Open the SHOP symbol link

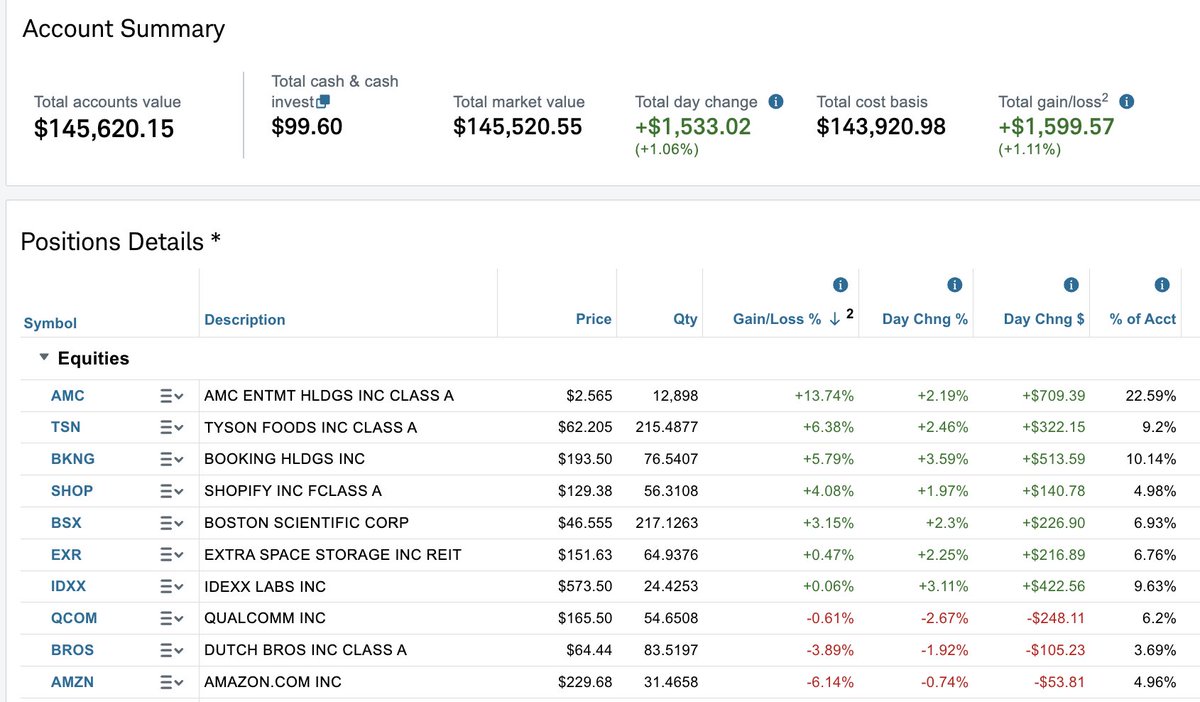coord(72,491)
